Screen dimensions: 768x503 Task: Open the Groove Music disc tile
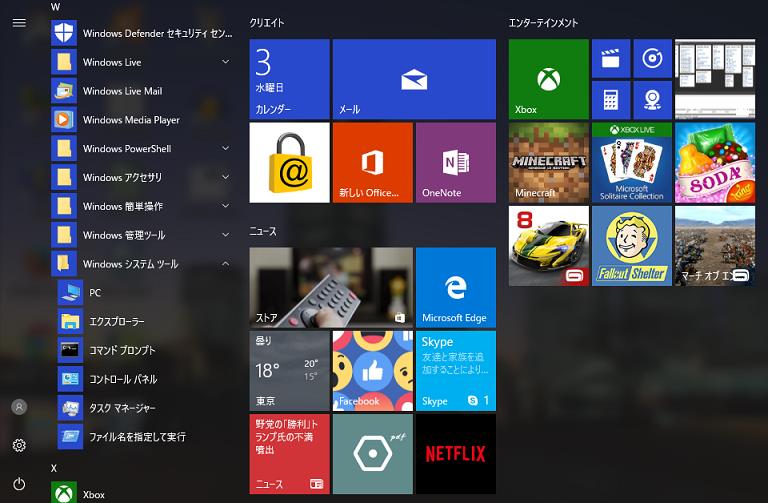point(652,59)
